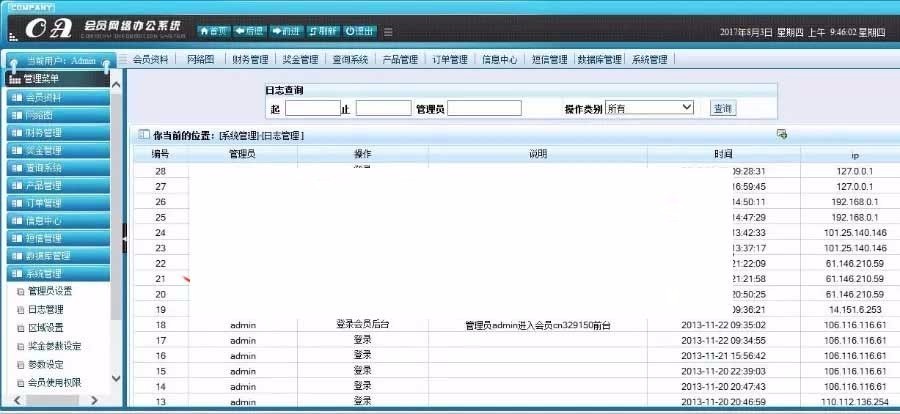
Task: Open 参数设定 in the sidebar tree
Action: [45, 365]
